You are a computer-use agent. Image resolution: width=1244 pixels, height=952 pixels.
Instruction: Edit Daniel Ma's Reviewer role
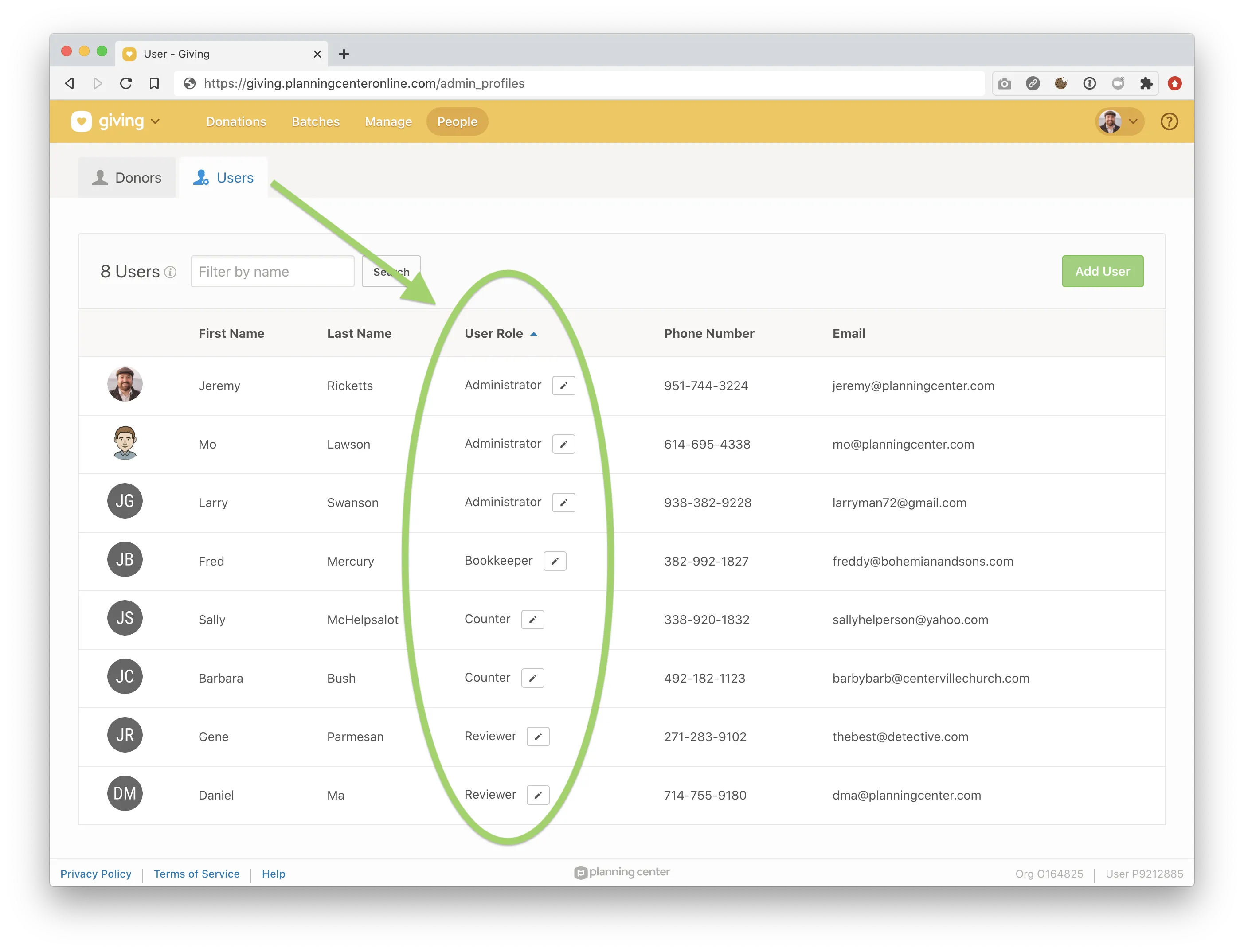[x=537, y=795]
